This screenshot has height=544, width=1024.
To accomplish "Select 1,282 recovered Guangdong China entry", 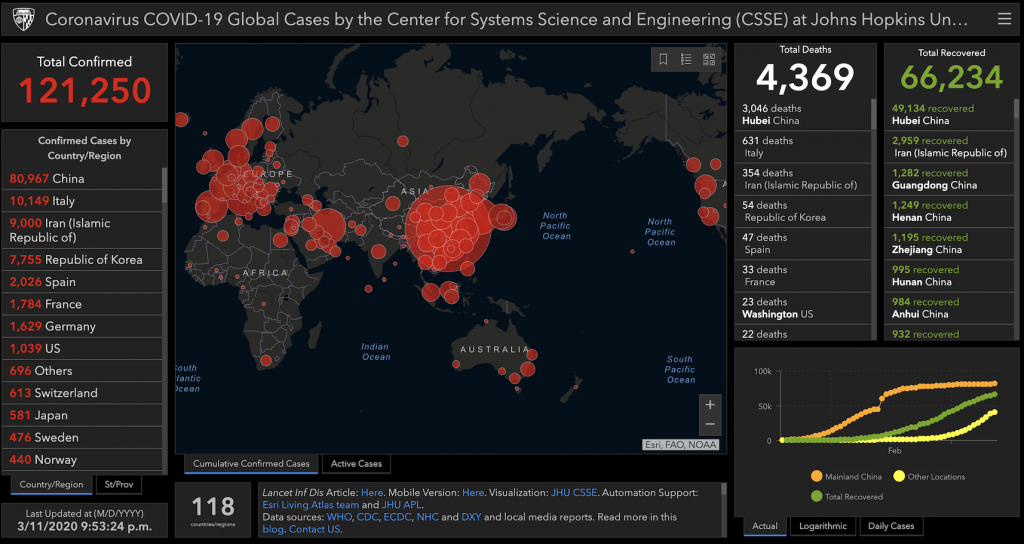I will click(950, 178).
